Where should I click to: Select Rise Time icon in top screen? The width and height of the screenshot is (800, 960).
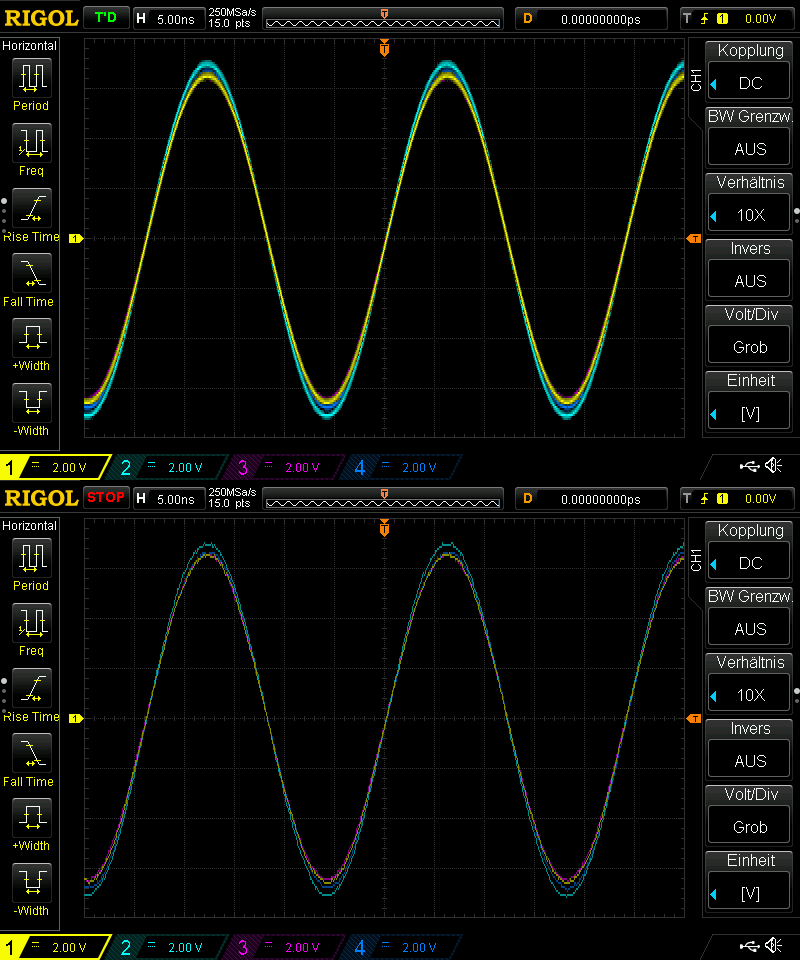pyautogui.click(x=31, y=208)
